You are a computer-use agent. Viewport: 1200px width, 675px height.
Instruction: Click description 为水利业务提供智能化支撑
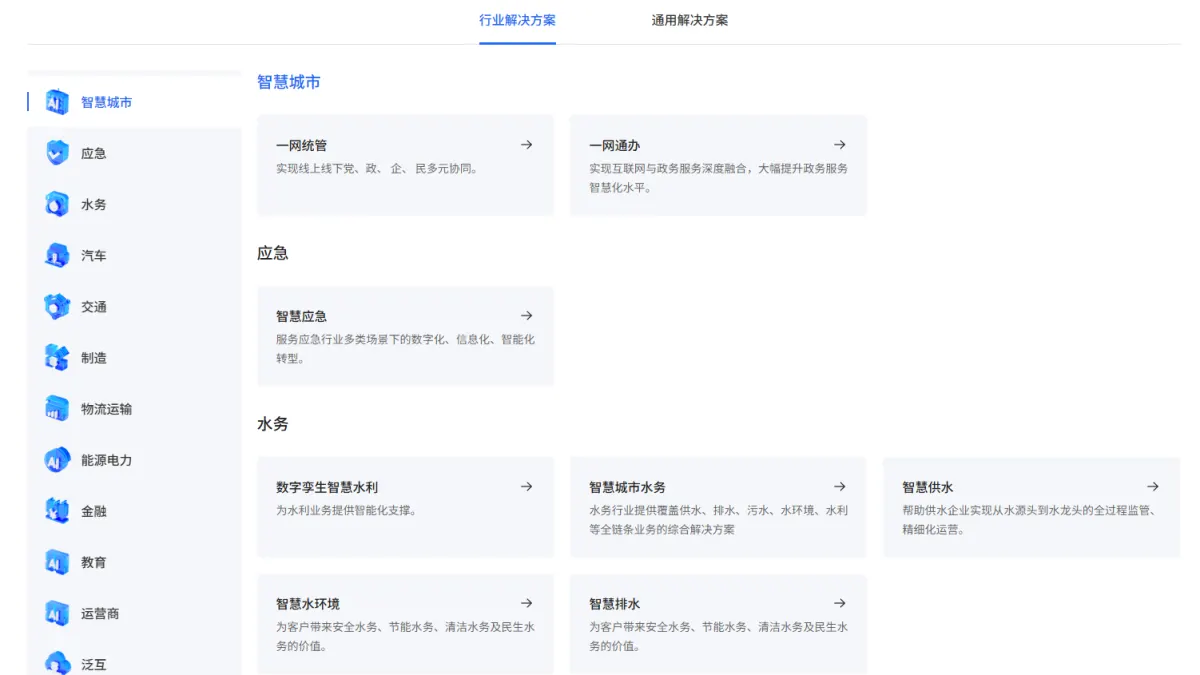[x=346, y=510]
